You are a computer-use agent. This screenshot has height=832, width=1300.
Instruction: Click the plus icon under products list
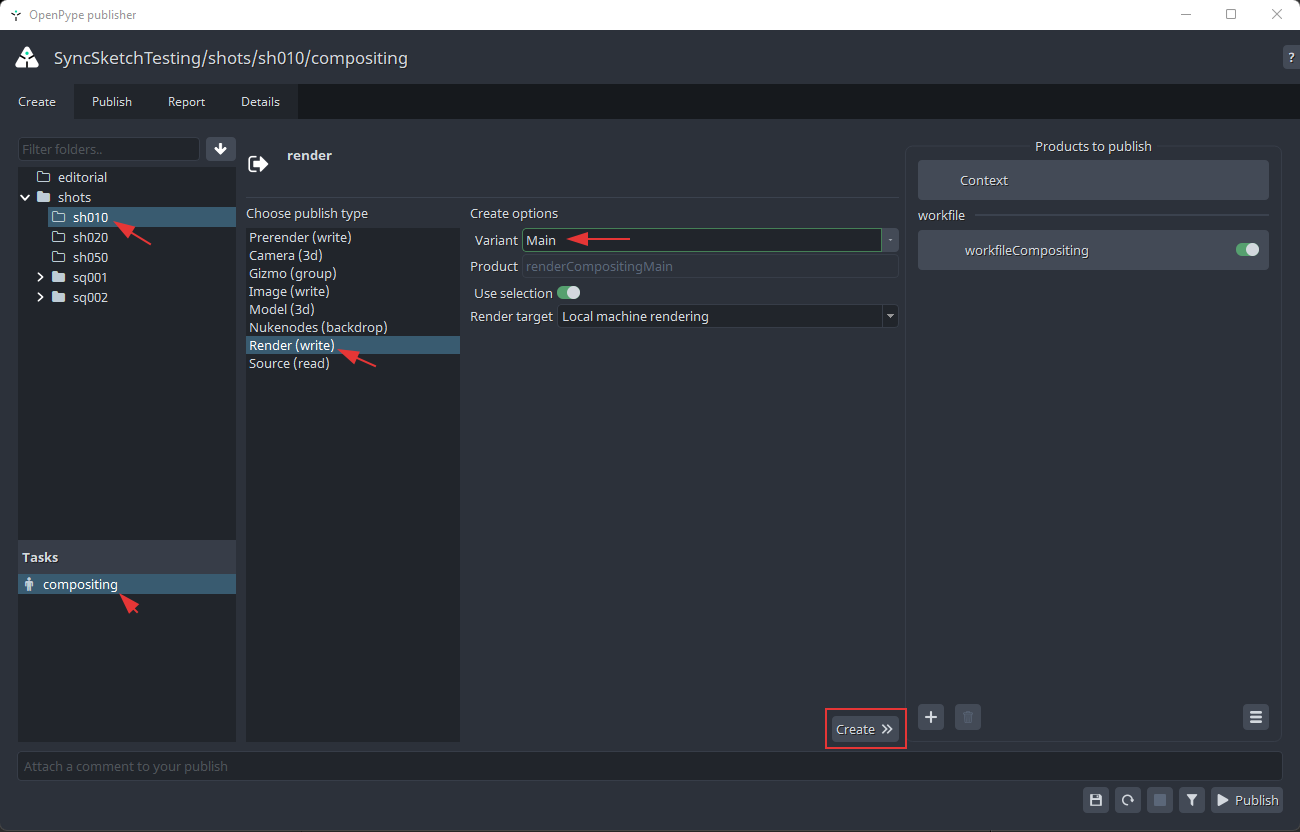931,716
